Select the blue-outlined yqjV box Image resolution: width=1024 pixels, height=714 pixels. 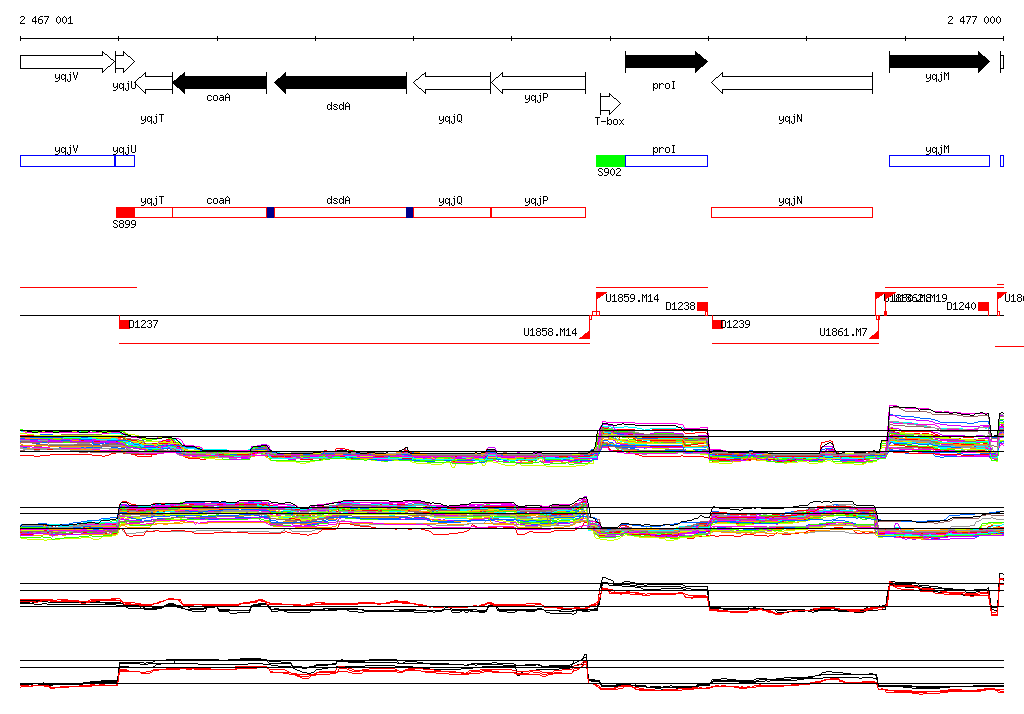tap(67, 161)
